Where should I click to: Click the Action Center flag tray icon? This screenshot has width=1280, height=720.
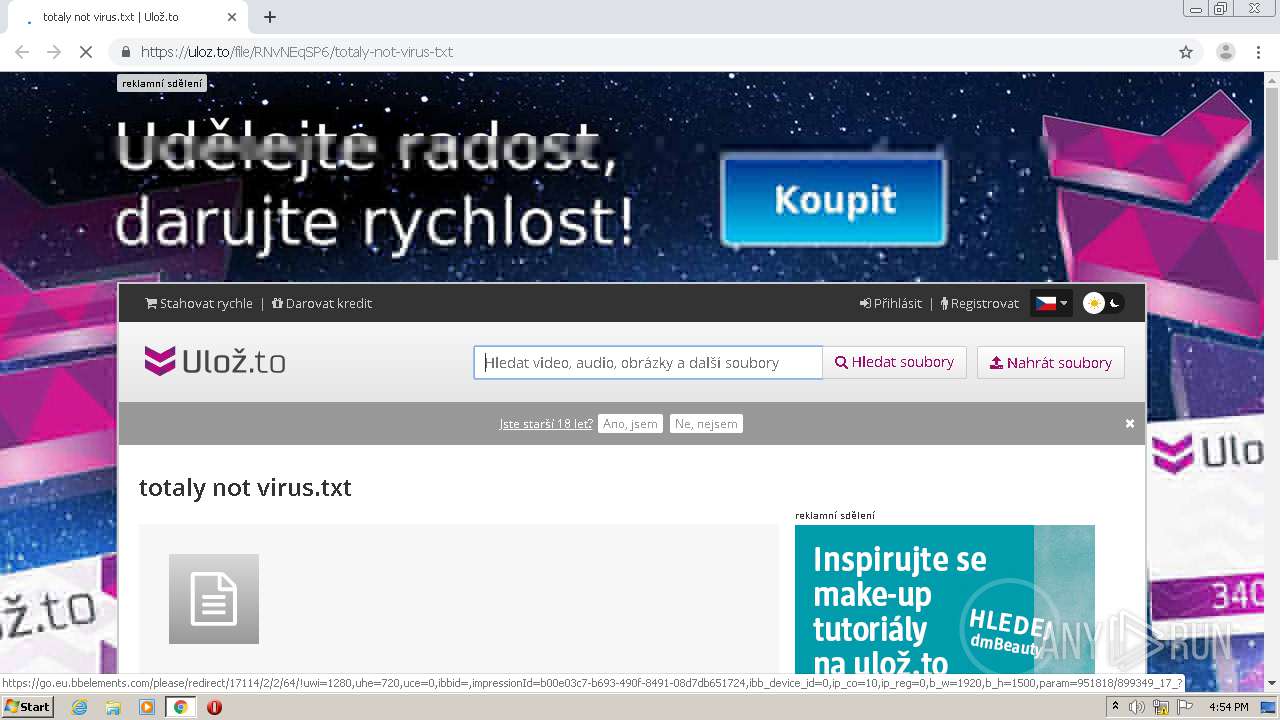click(1184, 707)
